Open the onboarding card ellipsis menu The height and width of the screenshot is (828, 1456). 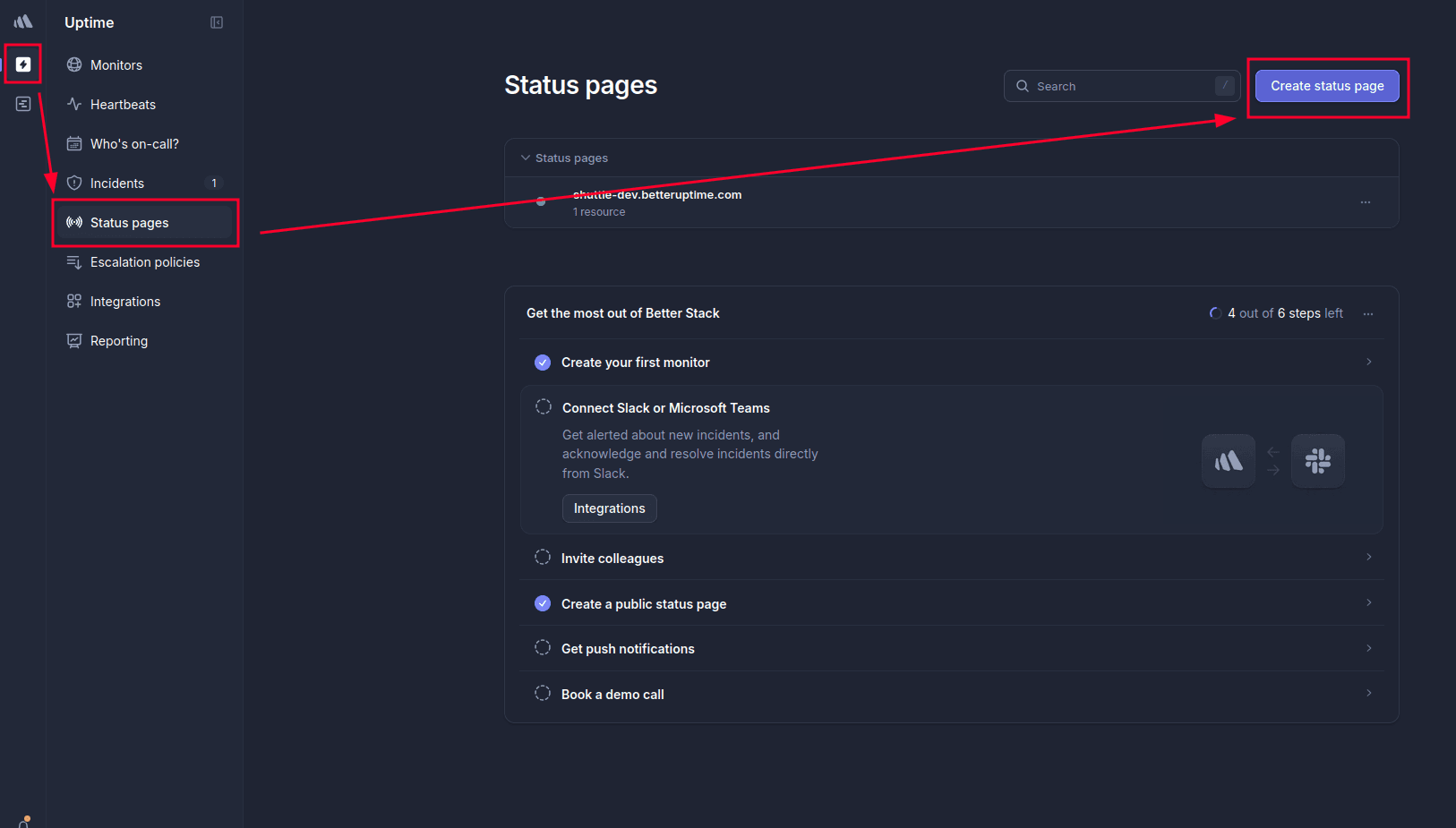pos(1367,313)
